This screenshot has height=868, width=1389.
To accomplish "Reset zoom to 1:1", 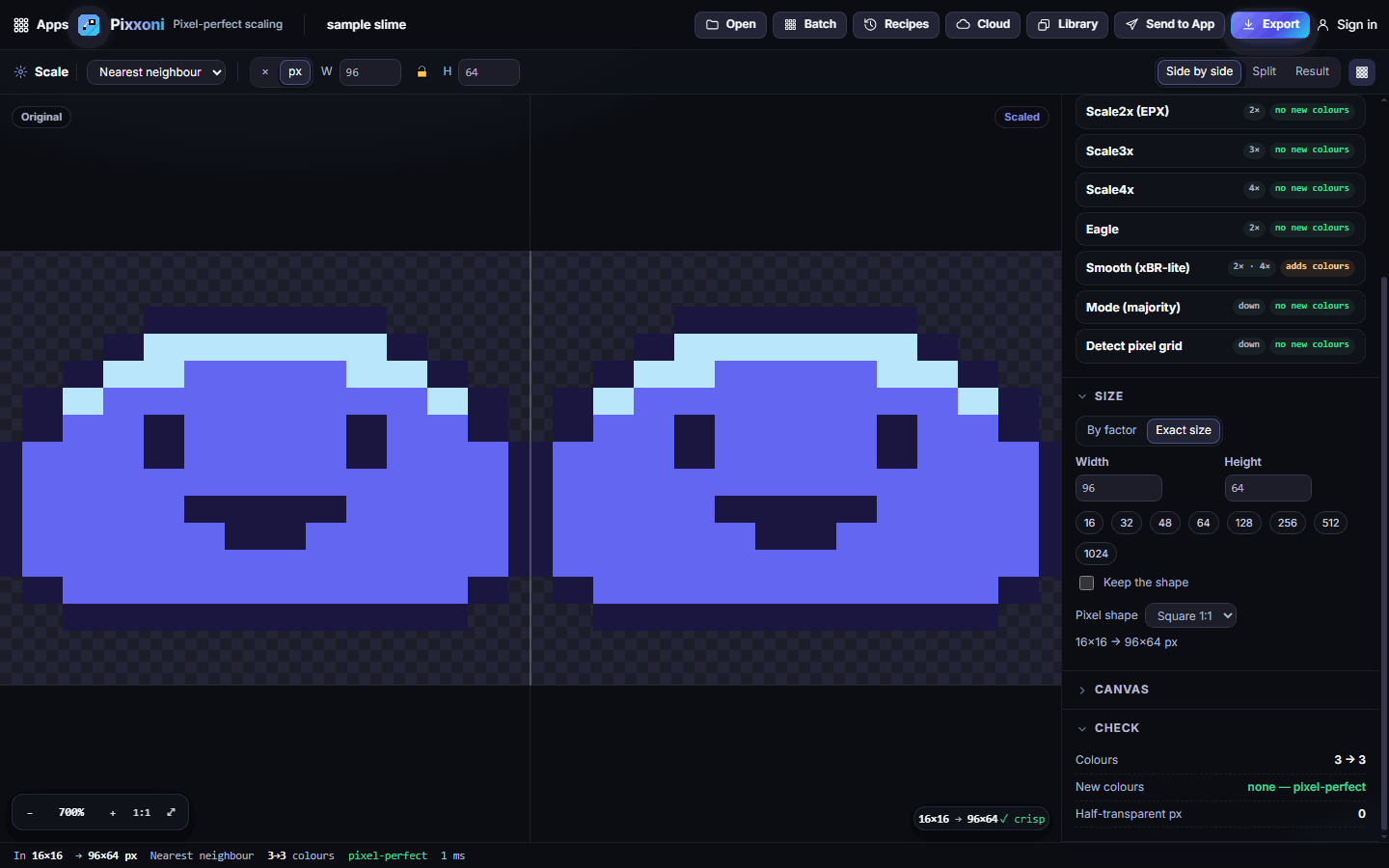I will (142, 813).
